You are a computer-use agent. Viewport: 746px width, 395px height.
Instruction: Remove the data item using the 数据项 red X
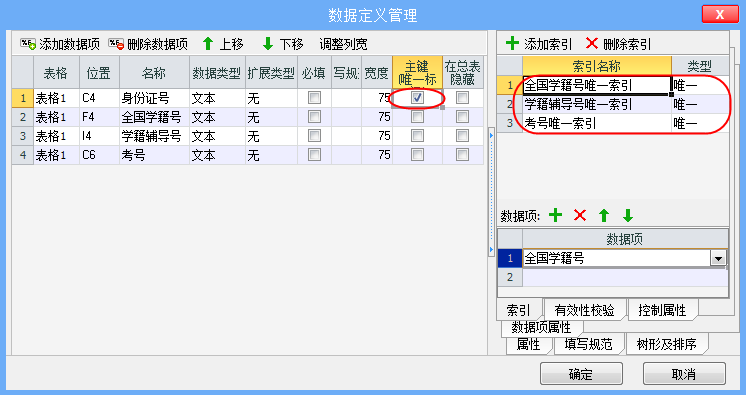coord(580,215)
